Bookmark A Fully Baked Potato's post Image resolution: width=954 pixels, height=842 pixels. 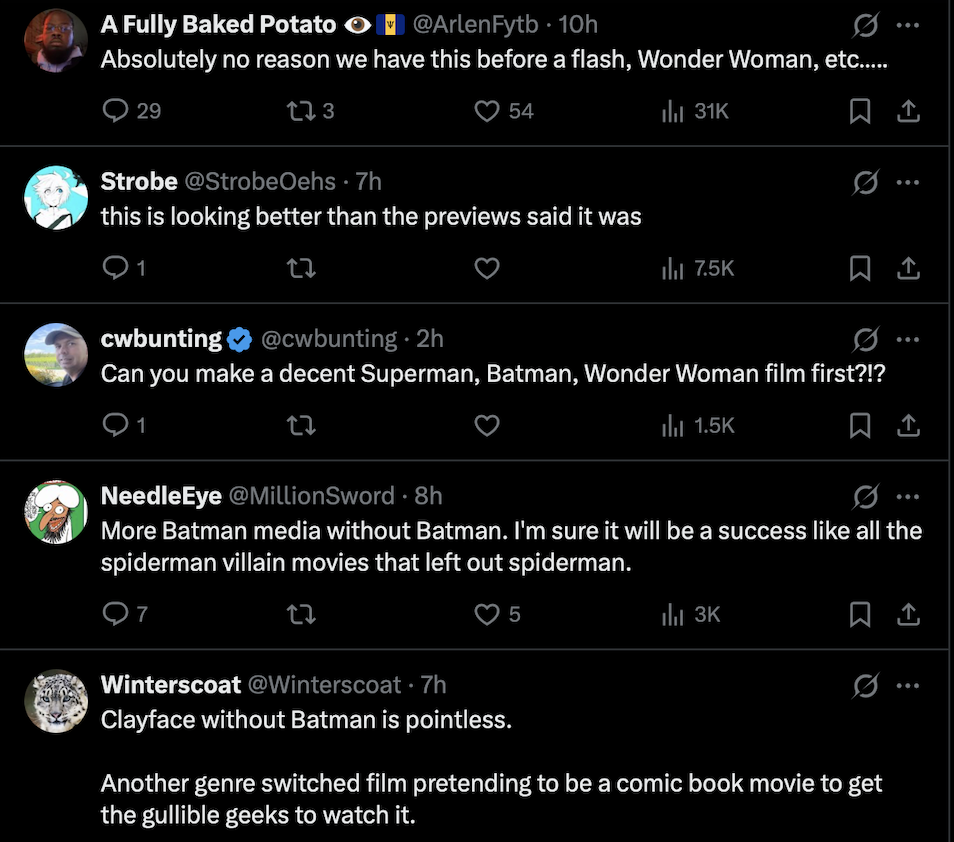(x=859, y=111)
